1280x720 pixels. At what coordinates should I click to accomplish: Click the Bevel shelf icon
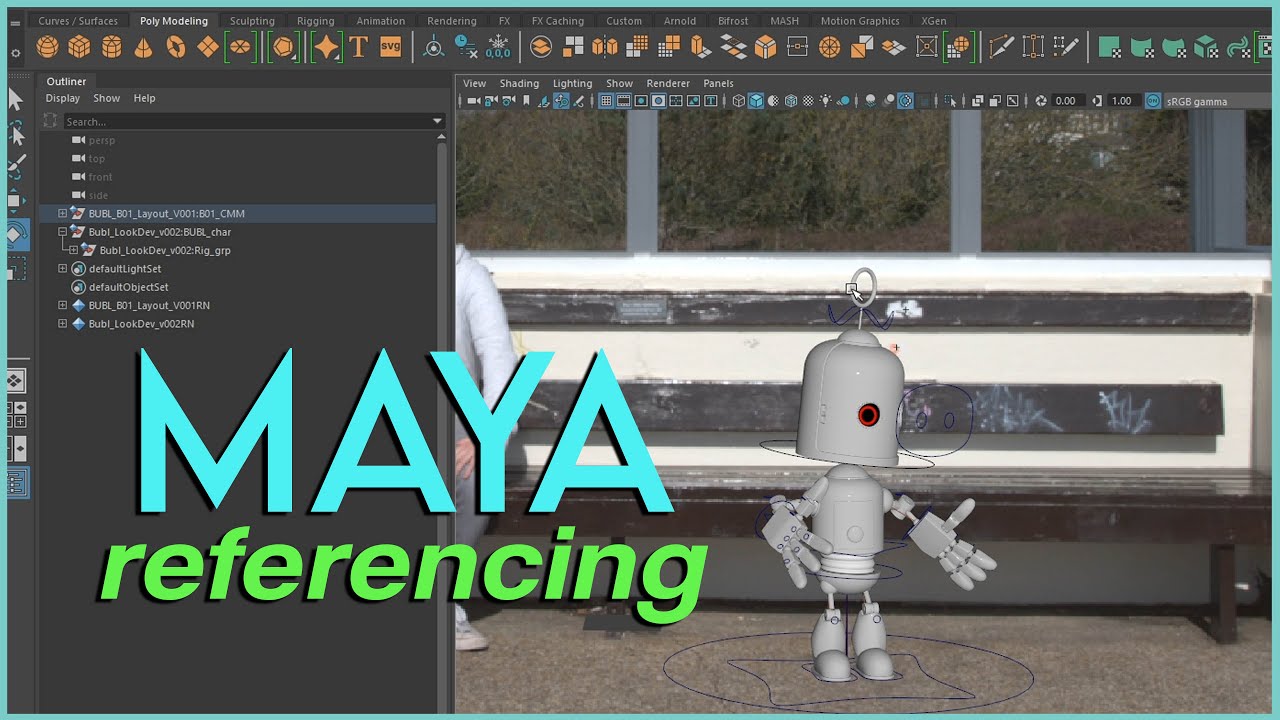click(x=765, y=47)
